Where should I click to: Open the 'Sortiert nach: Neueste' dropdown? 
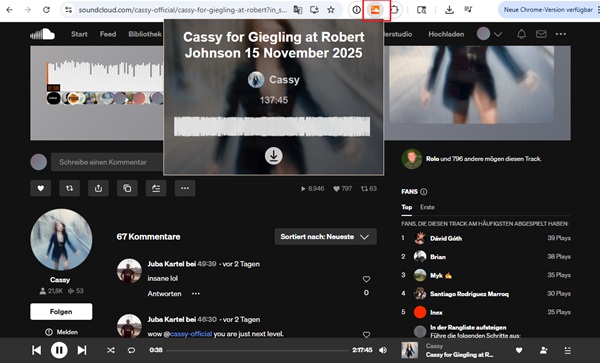[x=326, y=237]
